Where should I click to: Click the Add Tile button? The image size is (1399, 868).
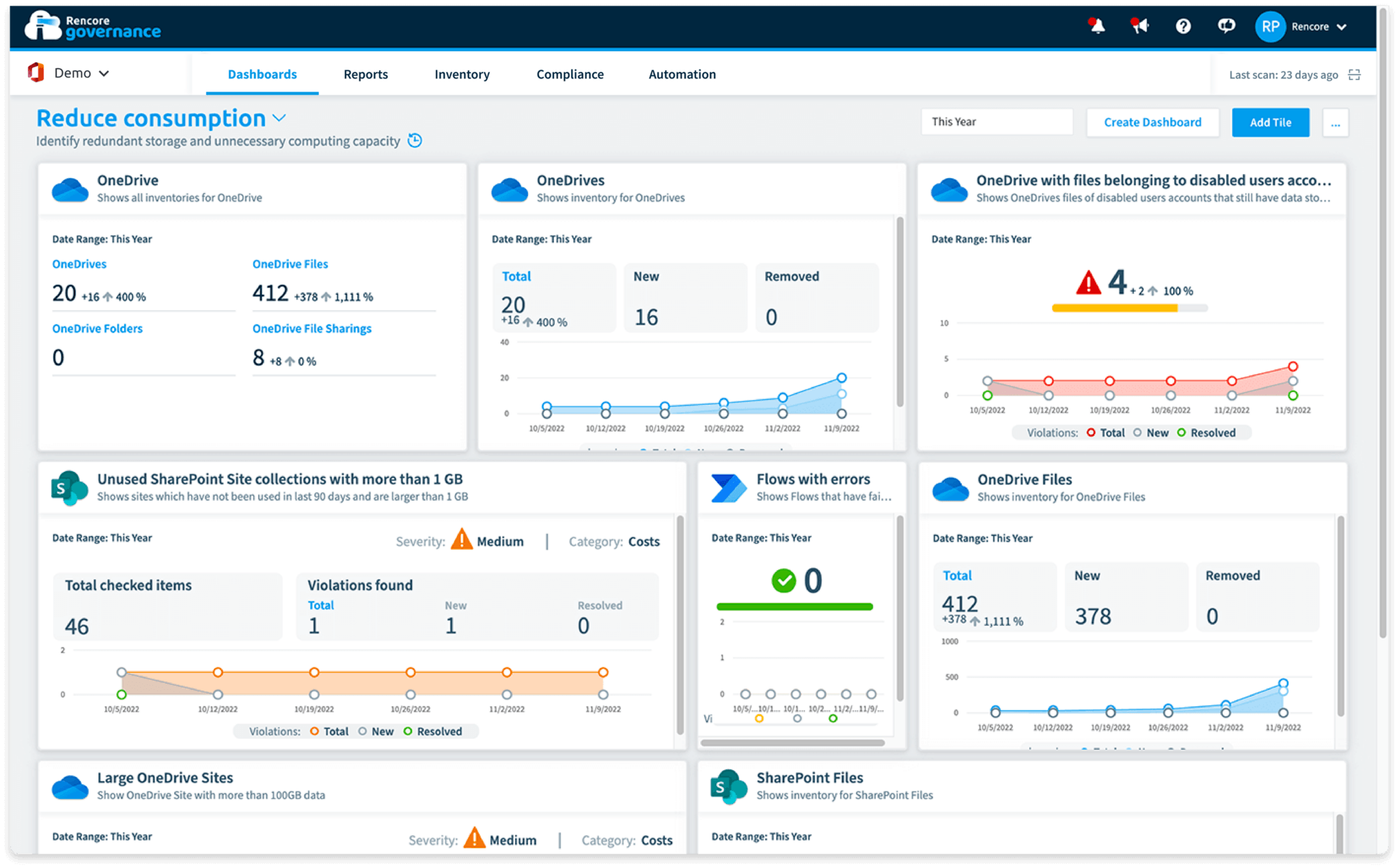(1270, 122)
